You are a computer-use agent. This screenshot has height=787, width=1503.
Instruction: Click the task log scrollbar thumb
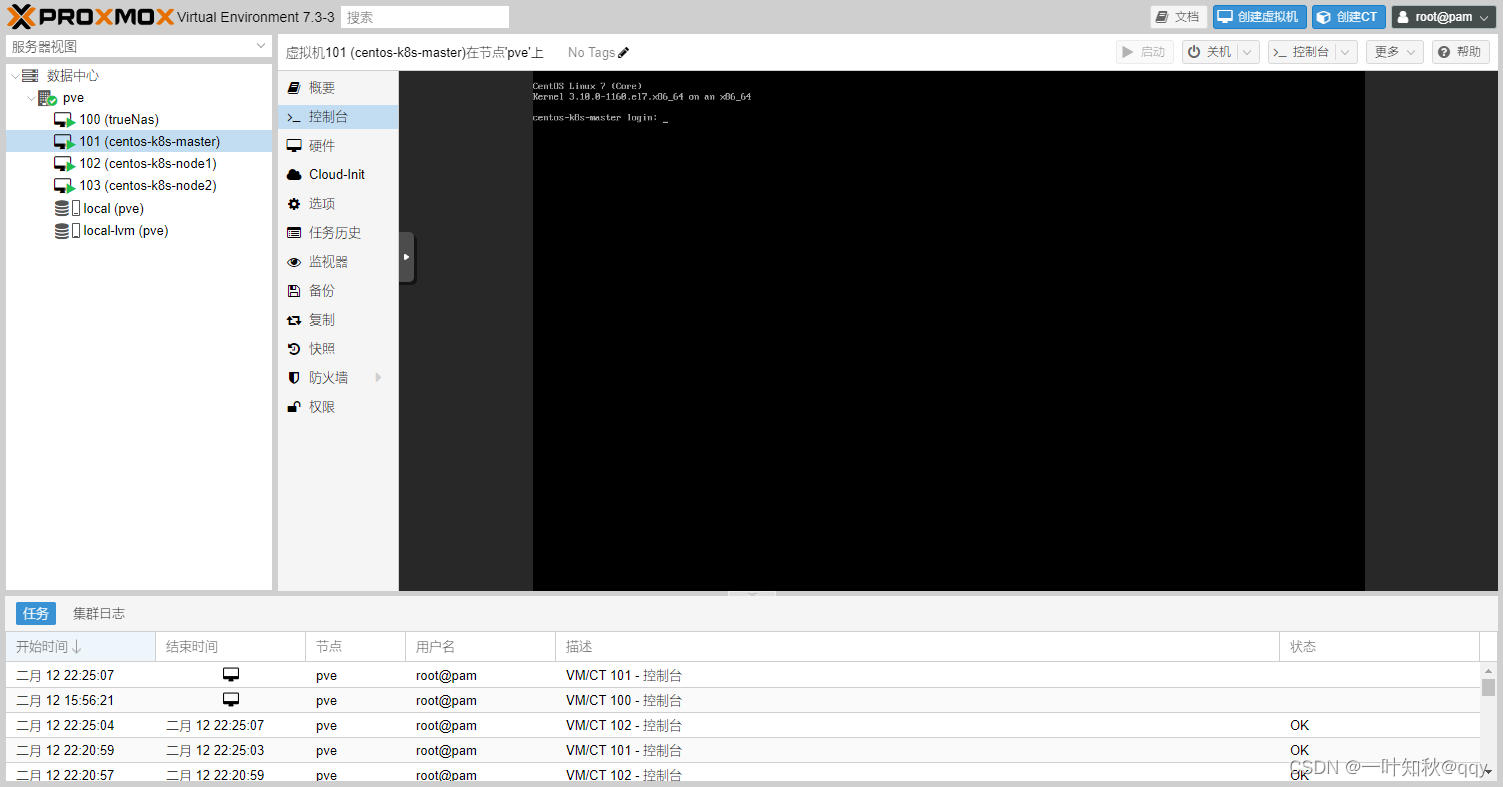pos(1489,688)
